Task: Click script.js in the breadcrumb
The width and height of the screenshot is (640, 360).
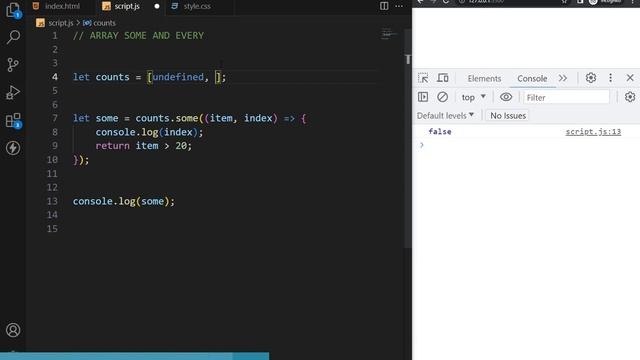Action: point(60,23)
